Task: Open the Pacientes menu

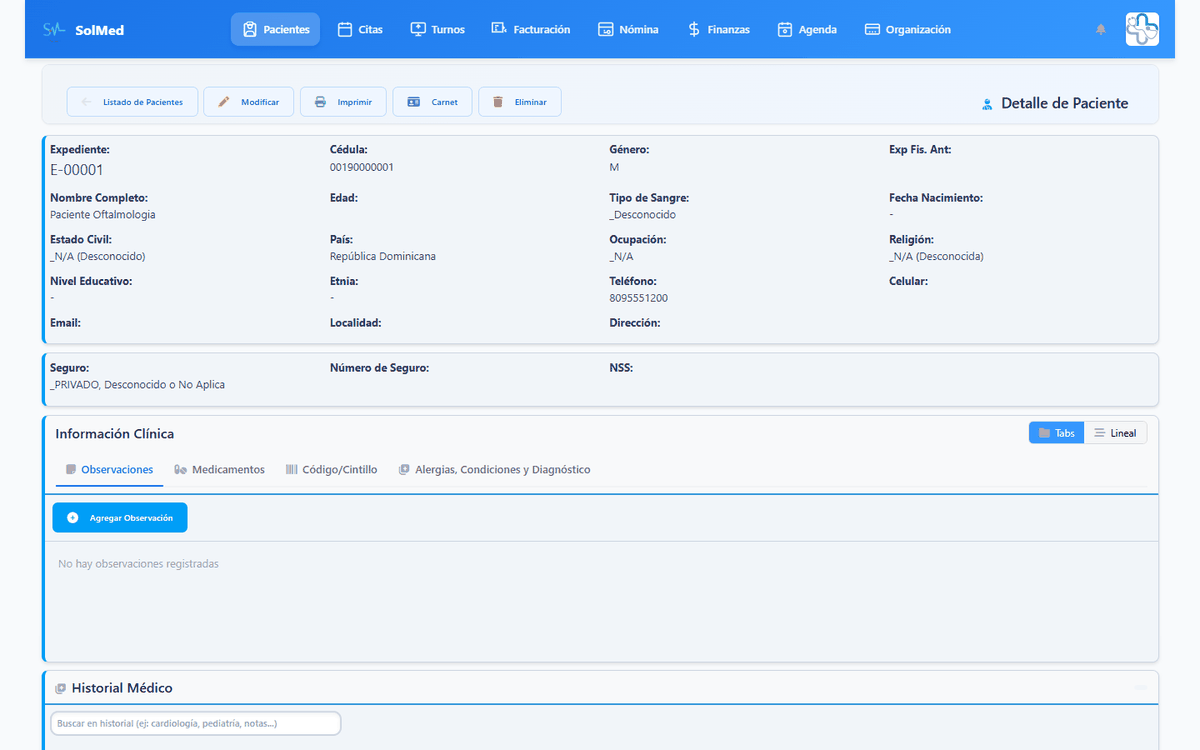Action: point(275,30)
